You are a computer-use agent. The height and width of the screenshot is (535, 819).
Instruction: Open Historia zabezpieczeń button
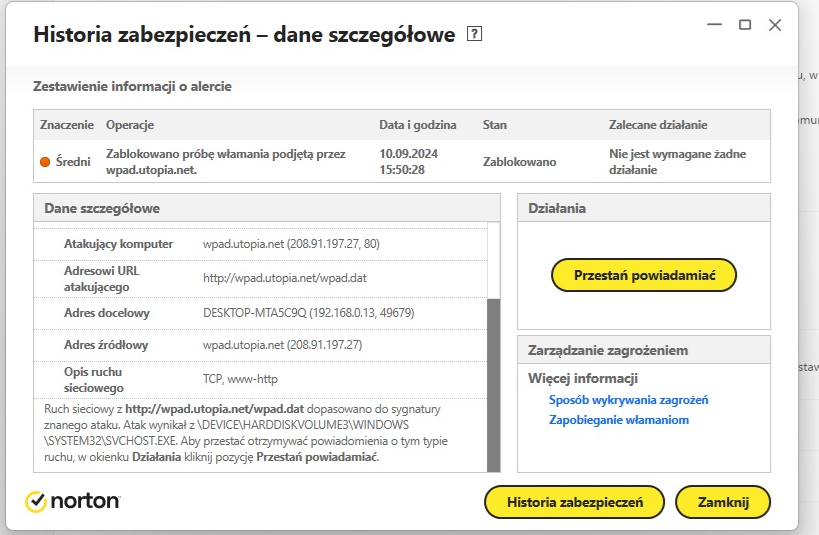(575, 502)
